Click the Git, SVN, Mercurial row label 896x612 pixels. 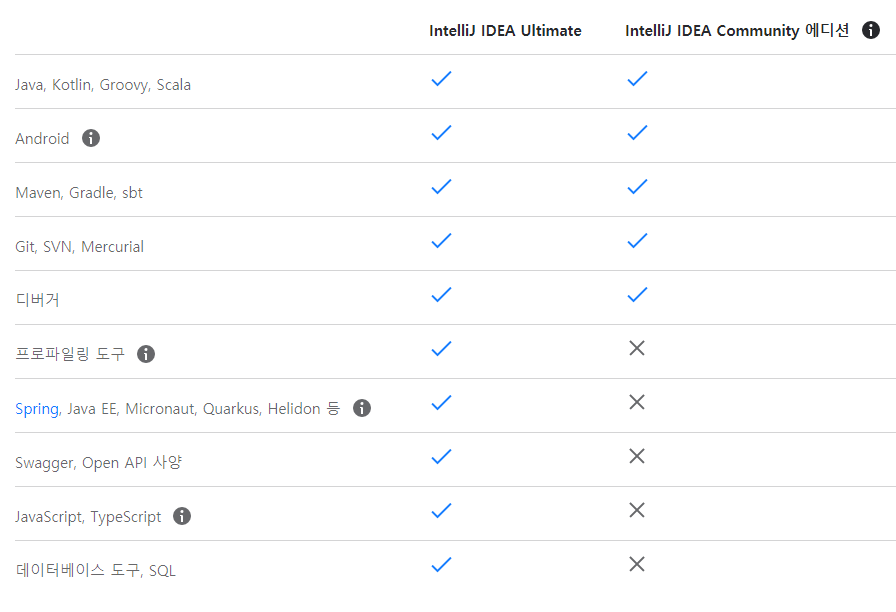80,246
